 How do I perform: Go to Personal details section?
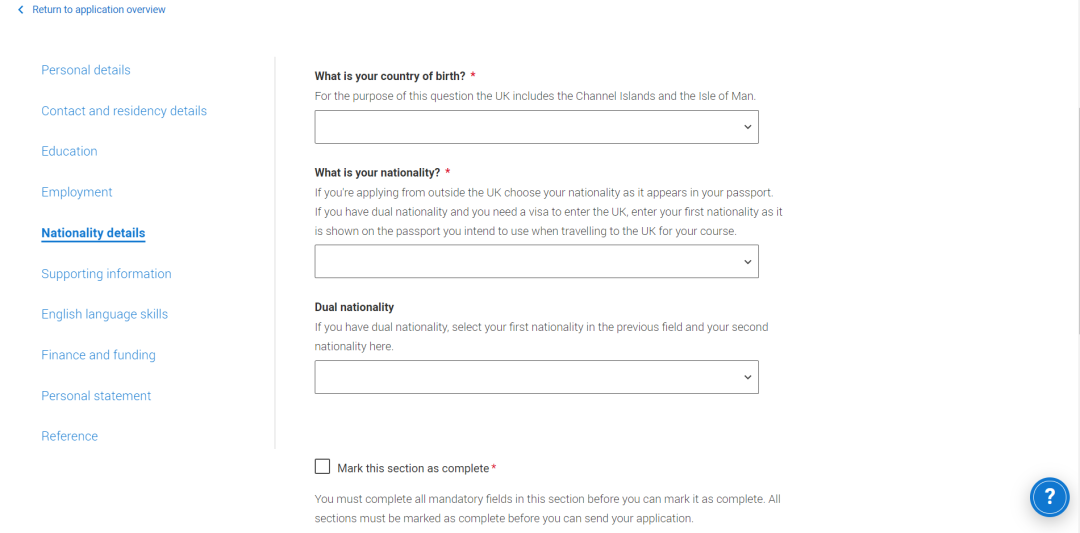click(86, 70)
